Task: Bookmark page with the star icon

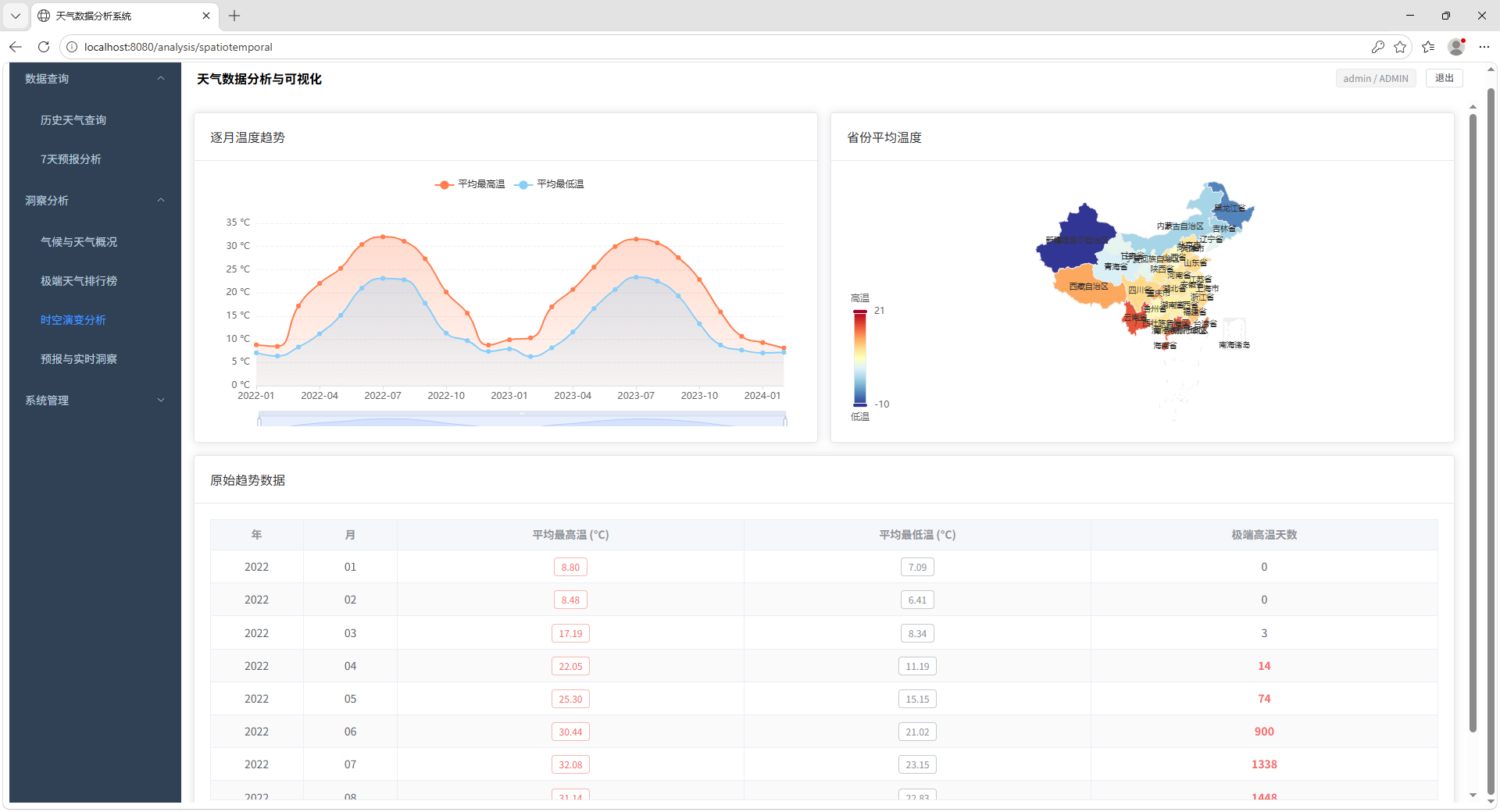Action: [1400, 47]
